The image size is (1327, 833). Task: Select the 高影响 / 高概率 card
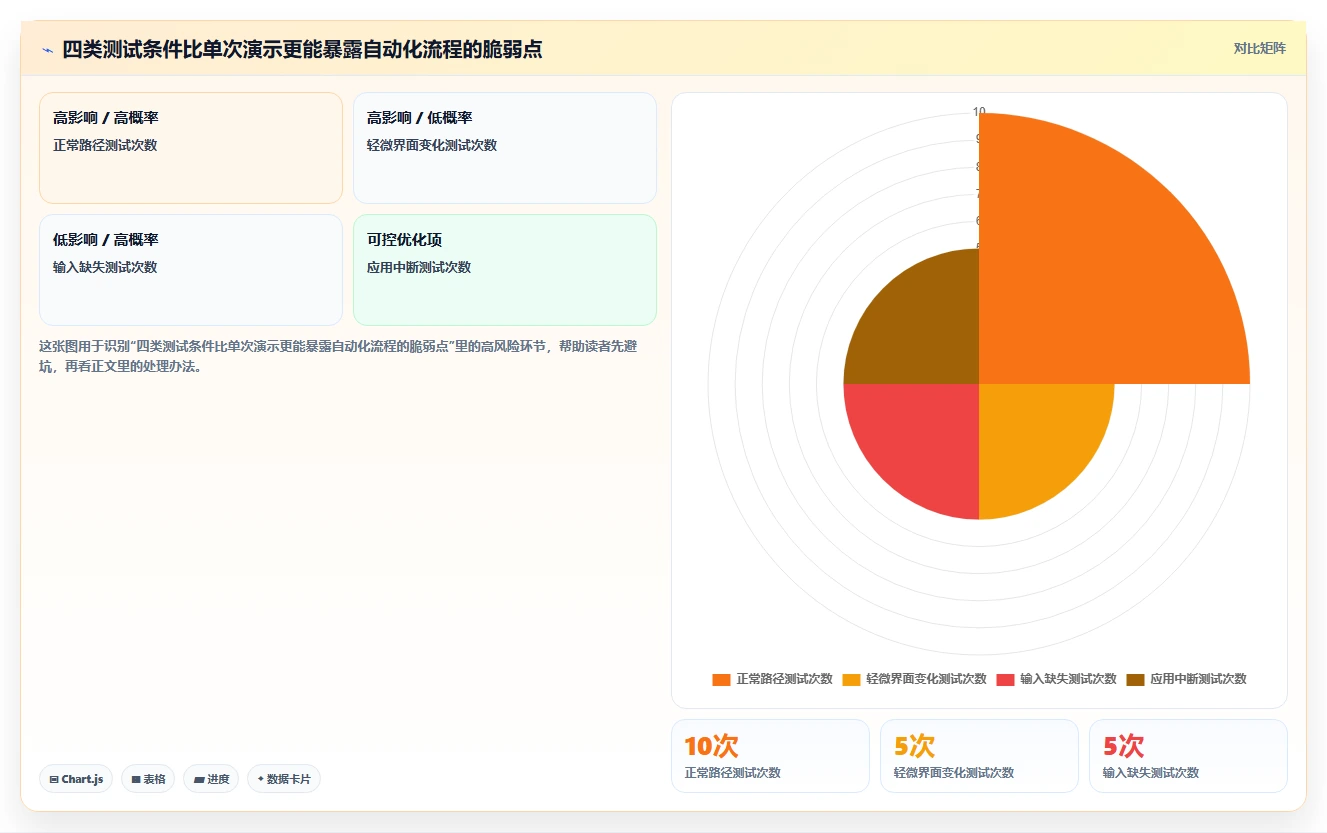[x=191, y=148]
